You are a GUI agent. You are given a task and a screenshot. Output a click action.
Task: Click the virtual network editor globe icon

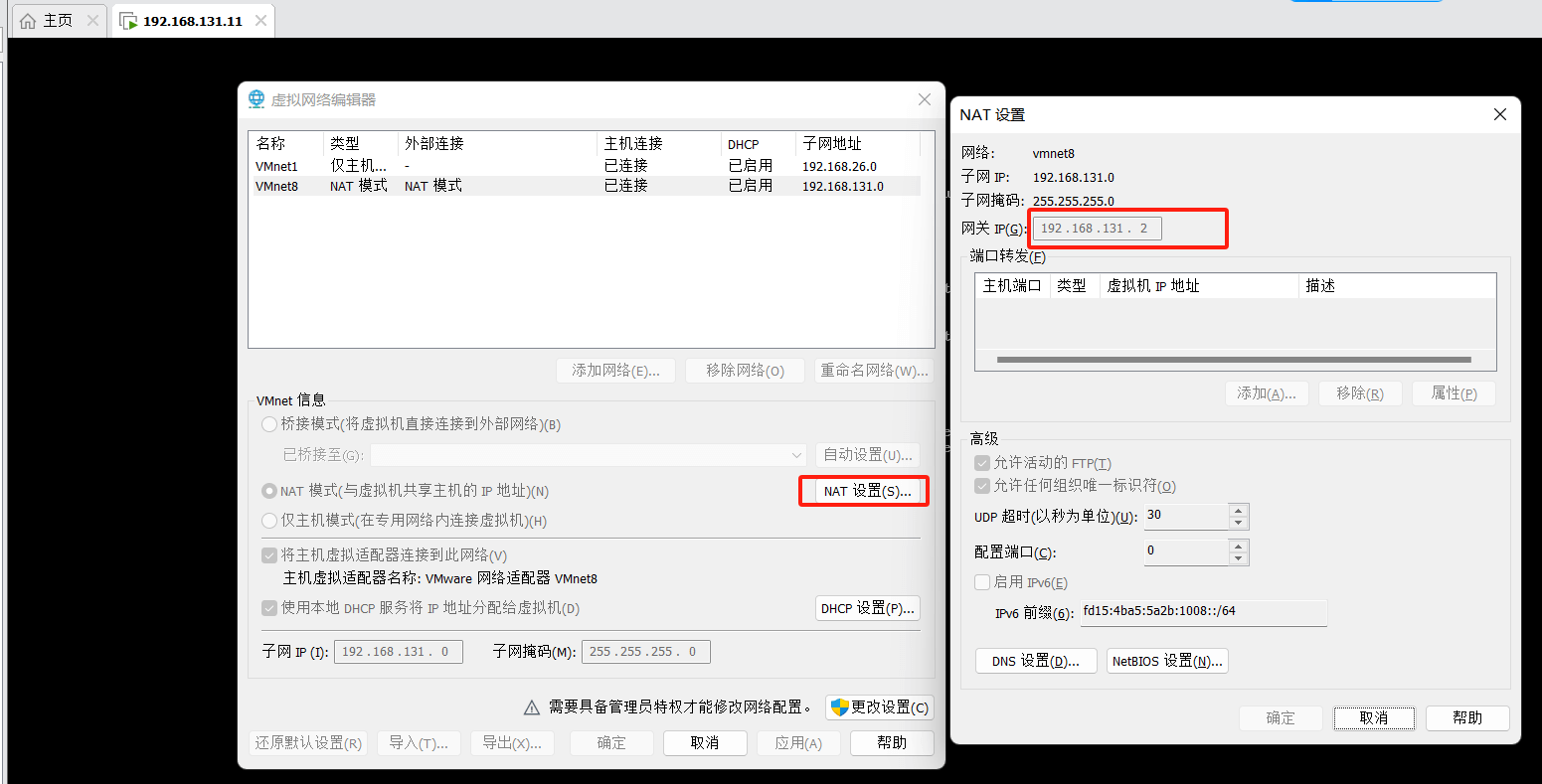[257, 99]
